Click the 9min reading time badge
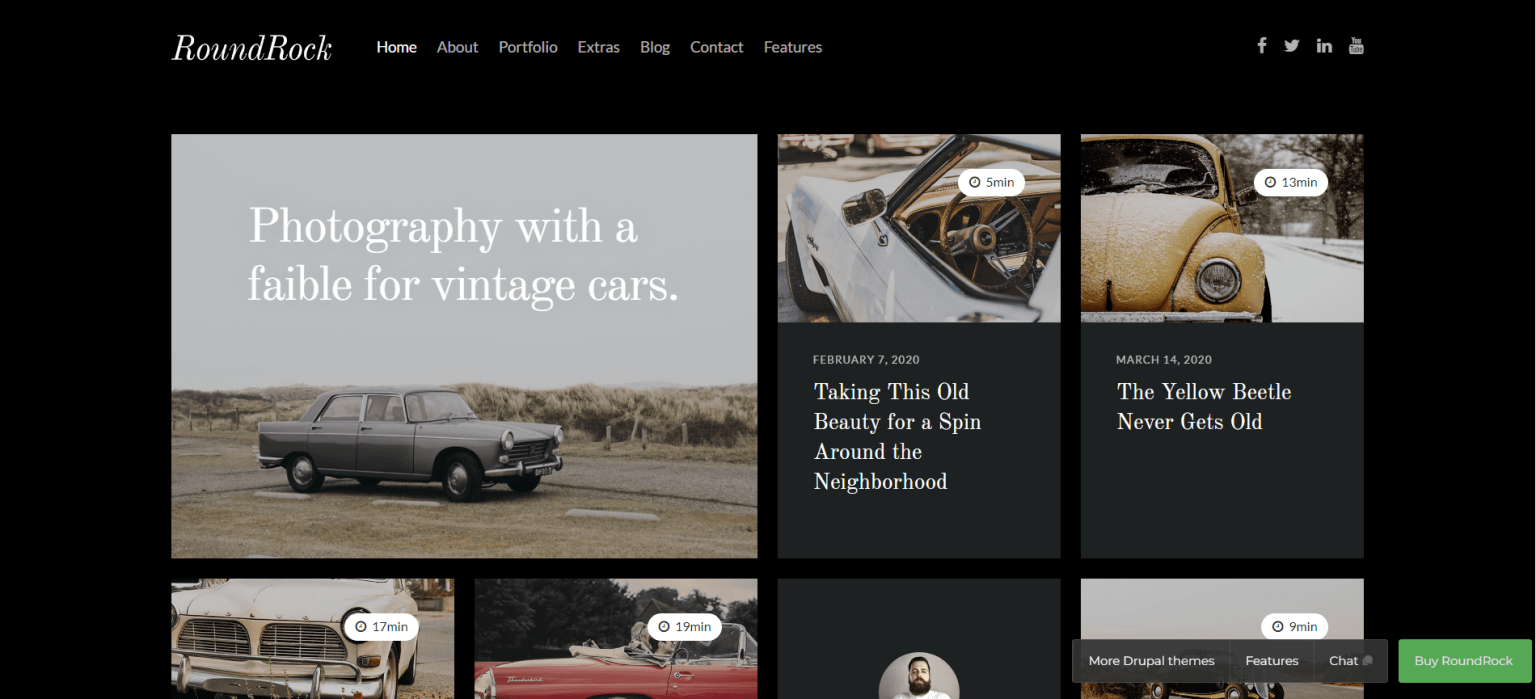Image resolution: width=1536 pixels, height=699 pixels. pyautogui.click(x=1294, y=626)
